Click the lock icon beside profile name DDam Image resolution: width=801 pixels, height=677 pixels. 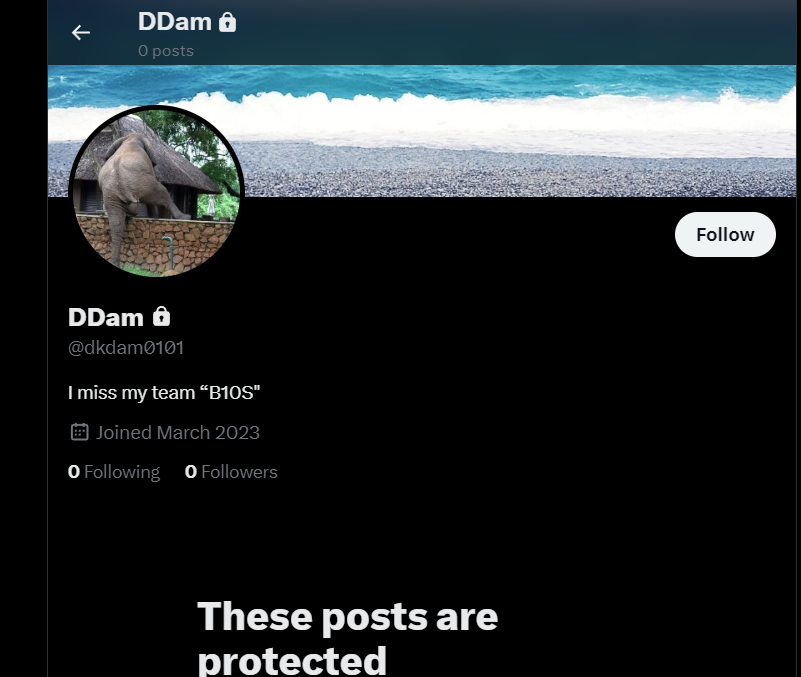click(x=161, y=317)
